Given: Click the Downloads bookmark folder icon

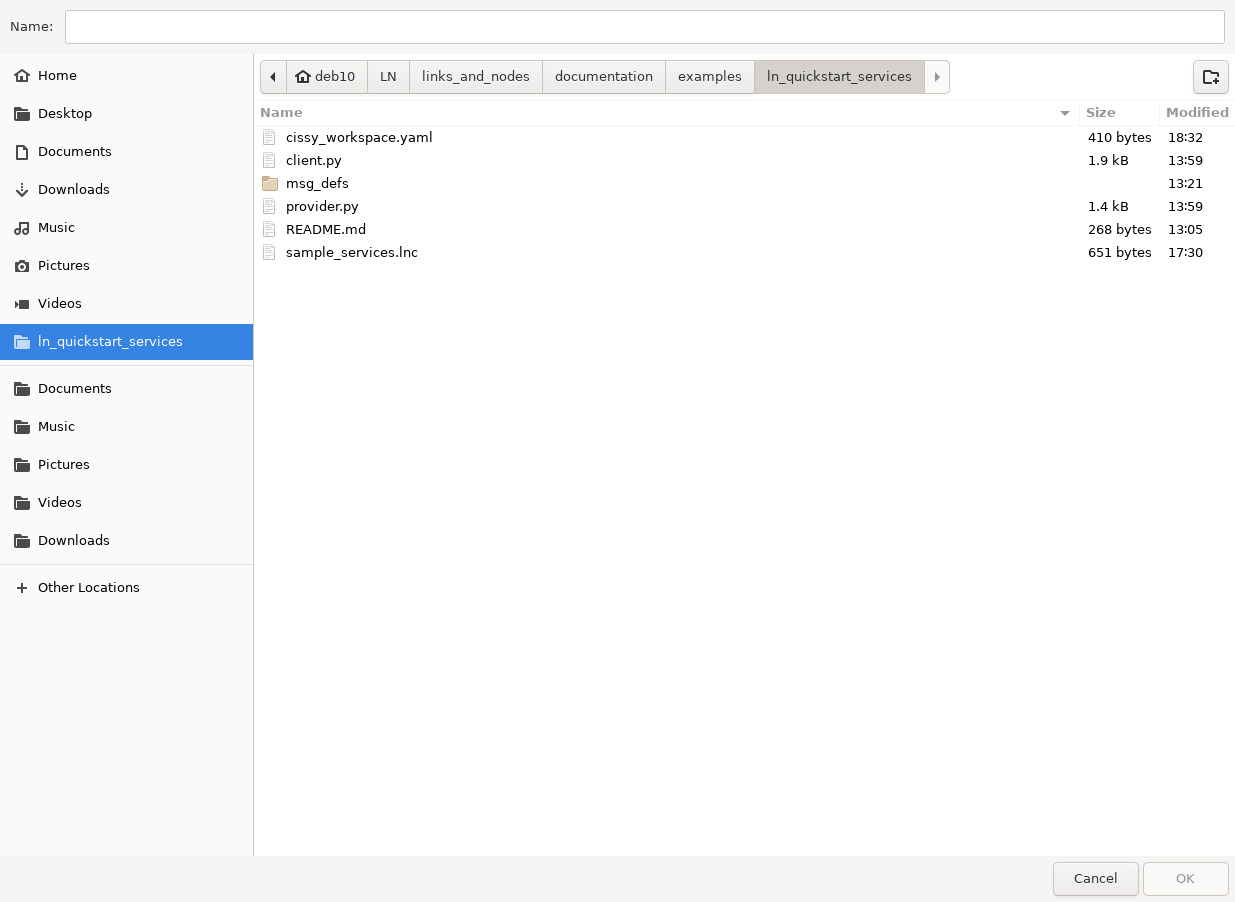Looking at the screenshot, I should pyautogui.click(x=22, y=541).
